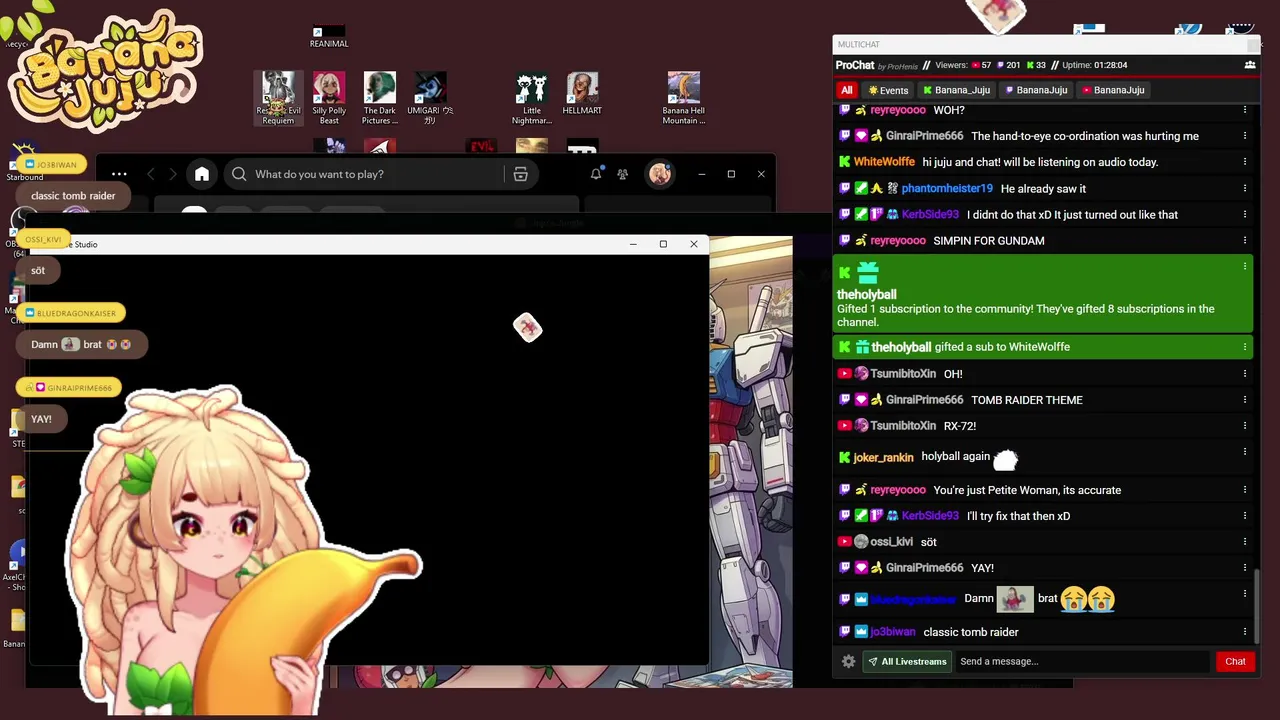
Task: Open the All Livestreams destination selector
Action: click(x=907, y=661)
